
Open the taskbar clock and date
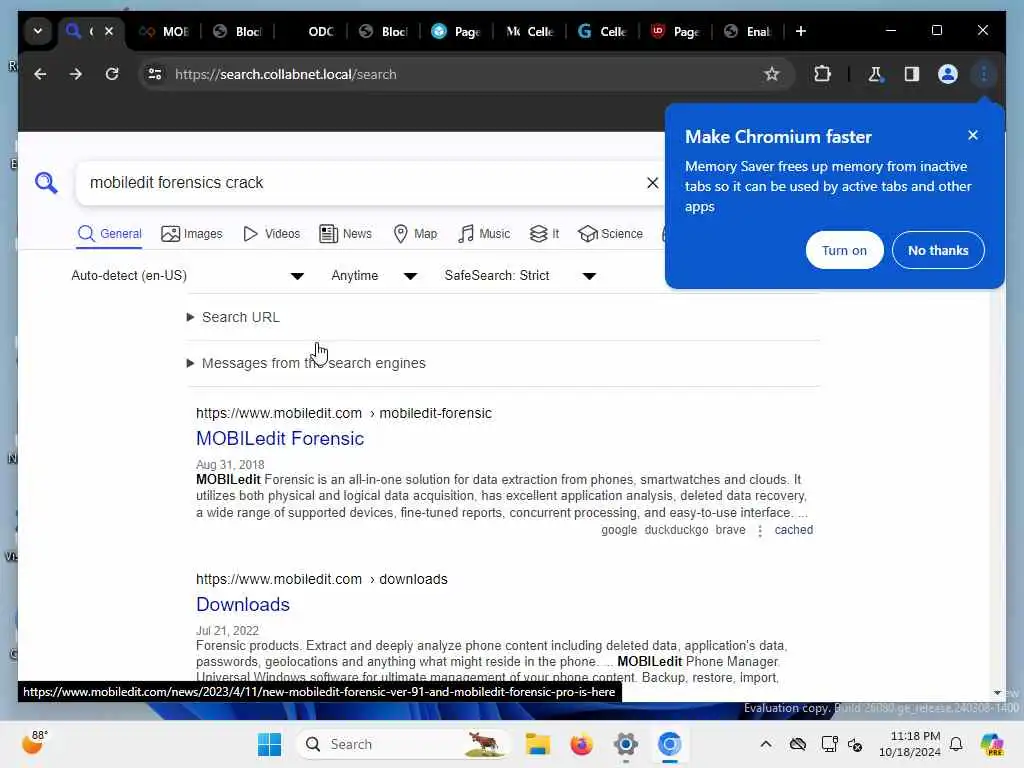[x=910, y=744]
